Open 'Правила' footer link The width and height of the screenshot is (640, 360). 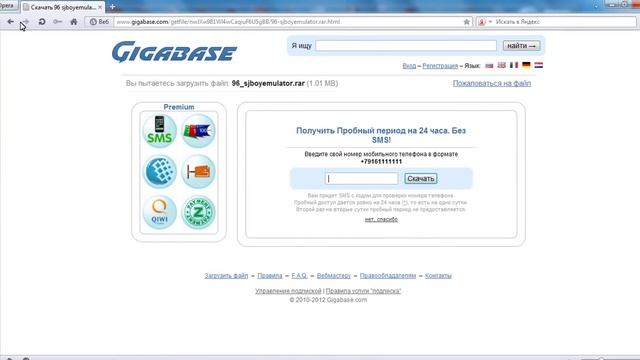[x=270, y=276]
